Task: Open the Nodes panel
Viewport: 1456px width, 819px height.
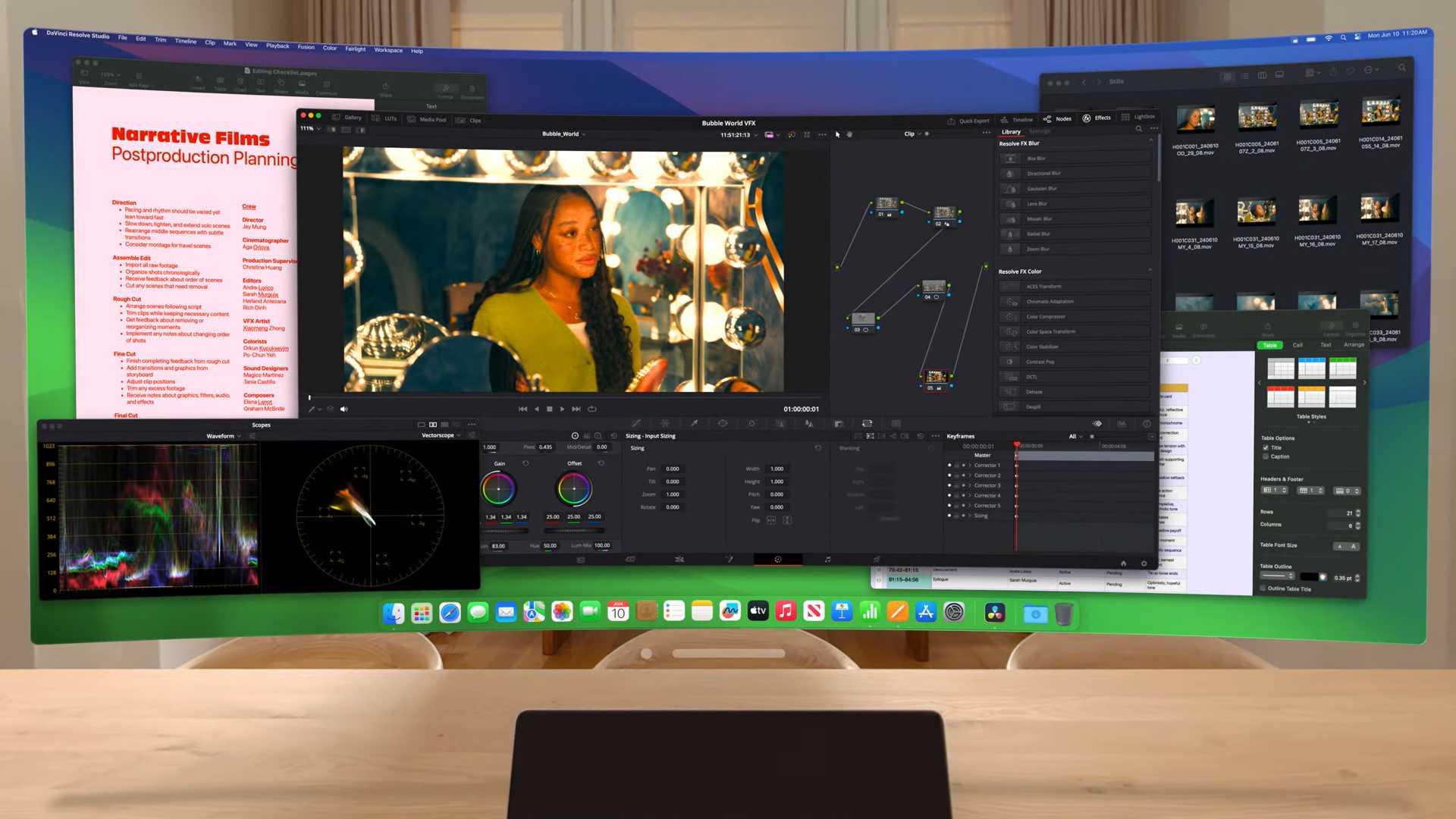Action: coord(1062,118)
